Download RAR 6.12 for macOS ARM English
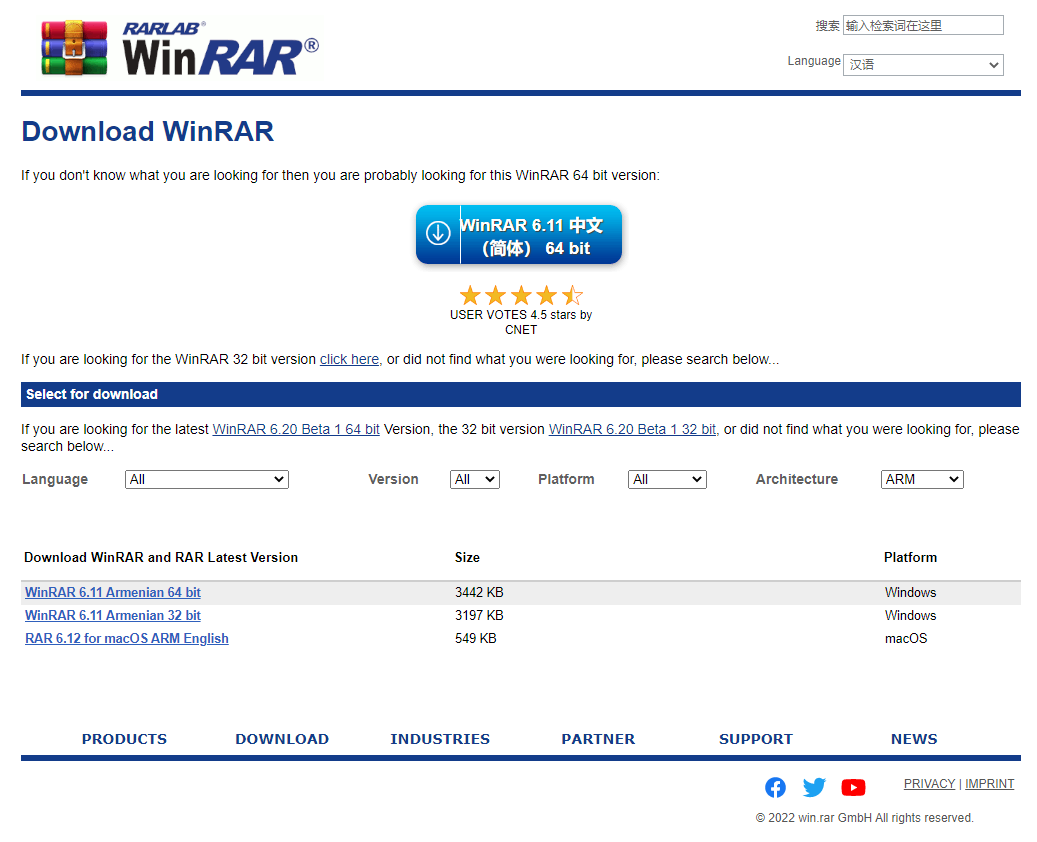 coord(126,639)
